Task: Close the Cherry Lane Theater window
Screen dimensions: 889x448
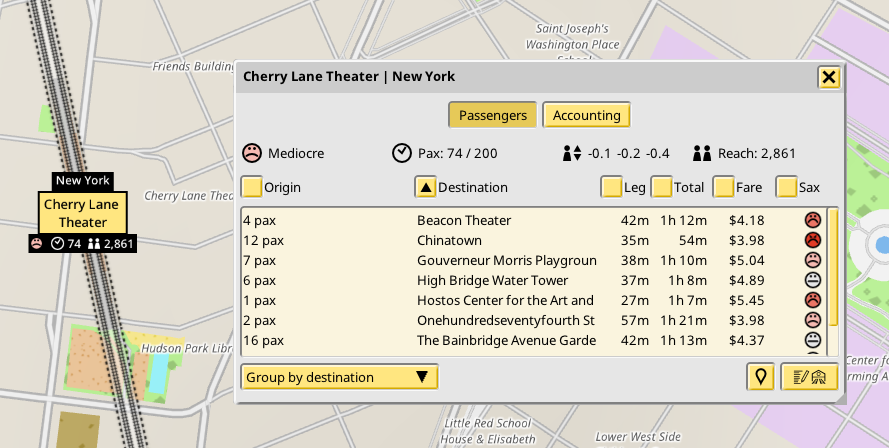Action: pyautogui.click(x=828, y=77)
